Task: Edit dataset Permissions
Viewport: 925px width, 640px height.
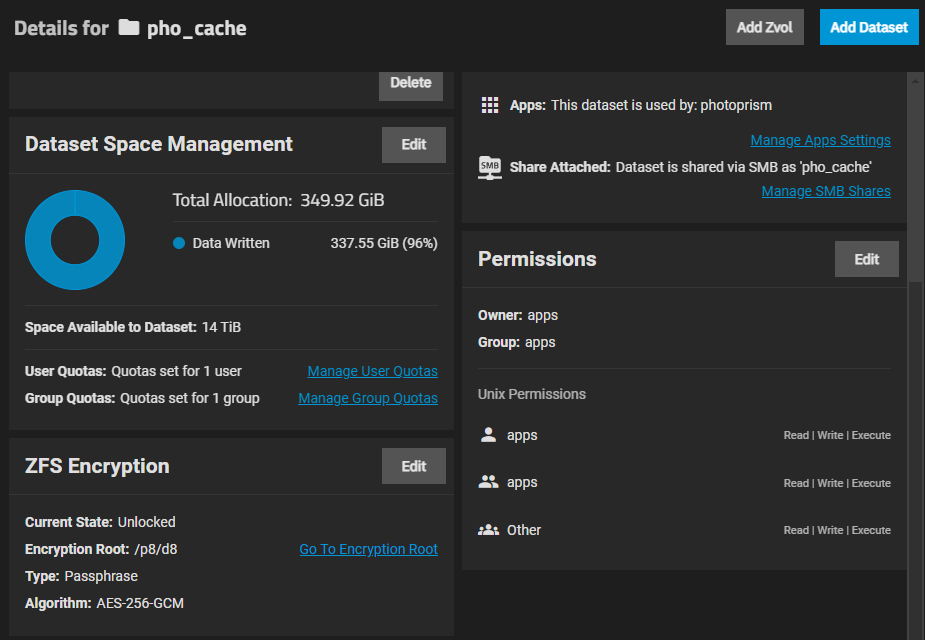Action: click(x=867, y=259)
